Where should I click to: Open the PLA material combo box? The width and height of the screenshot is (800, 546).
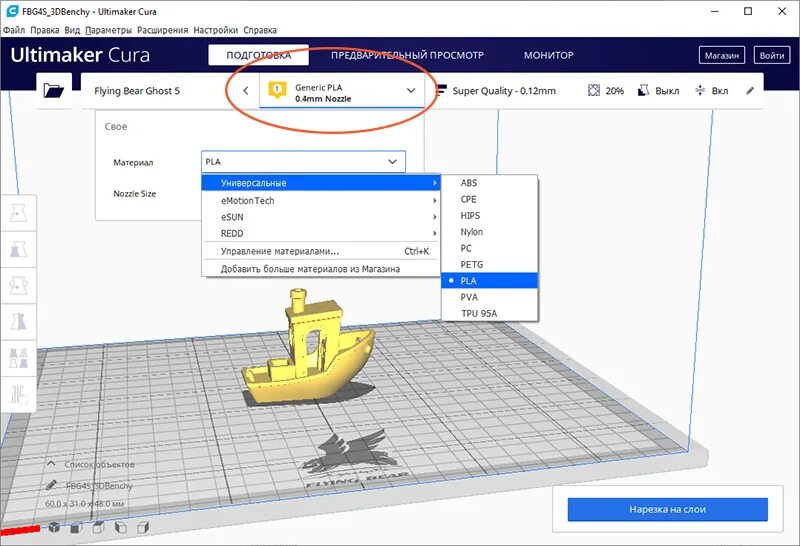pyautogui.click(x=303, y=162)
